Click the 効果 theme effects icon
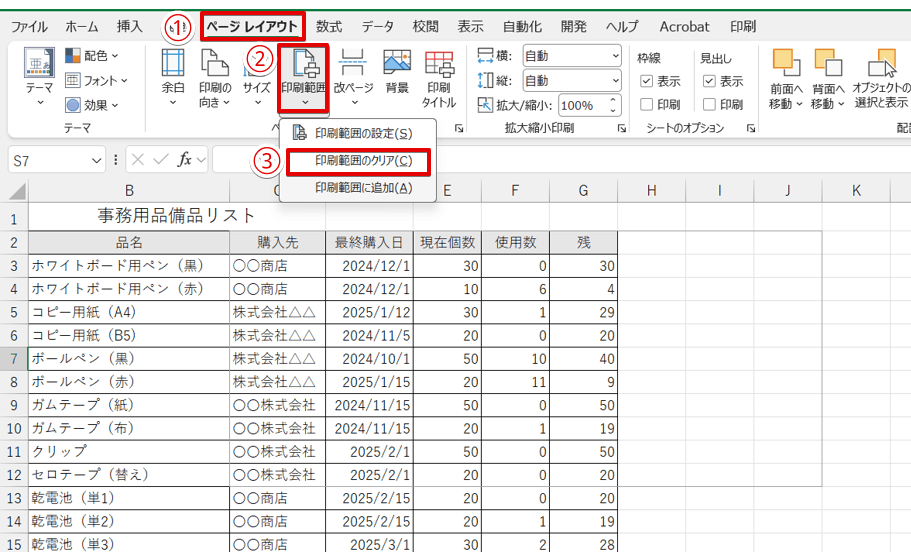Screen dimensions: 911x560 click(73, 105)
